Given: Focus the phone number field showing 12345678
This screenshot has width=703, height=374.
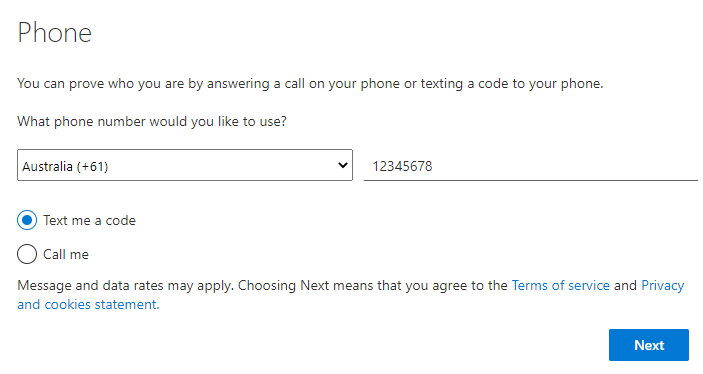Looking at the screenshot, I should pos(531,166).
